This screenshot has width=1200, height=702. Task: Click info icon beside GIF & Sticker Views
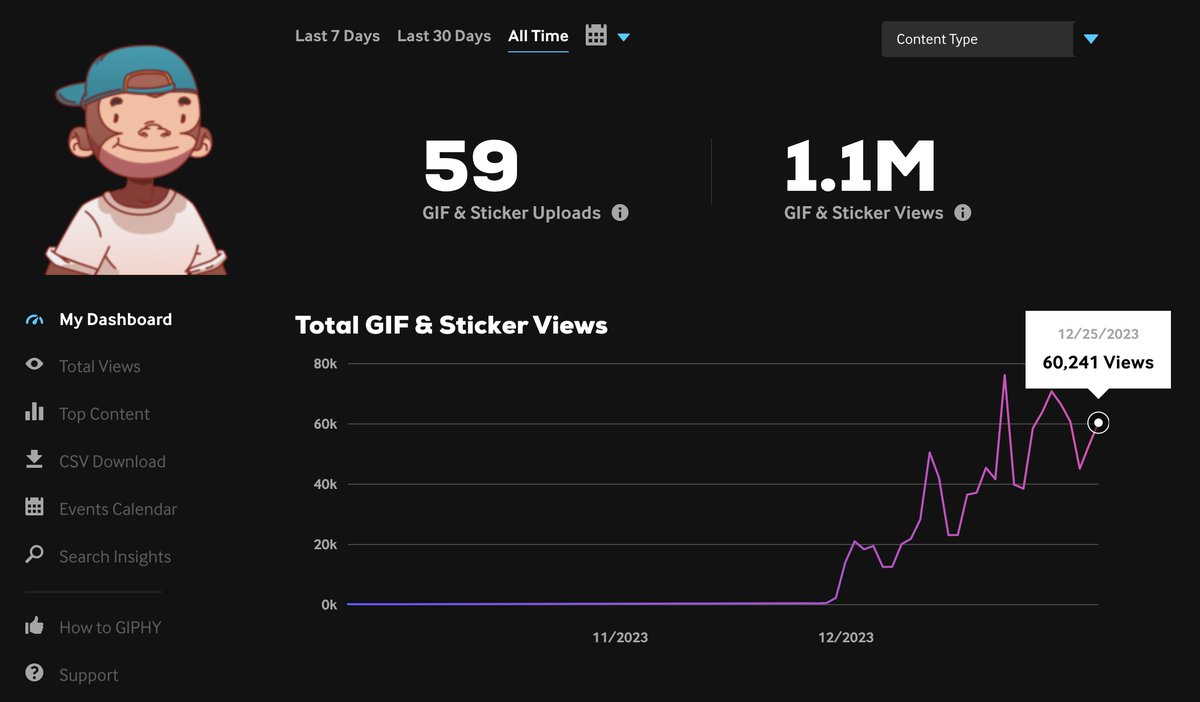coord(962,212)
